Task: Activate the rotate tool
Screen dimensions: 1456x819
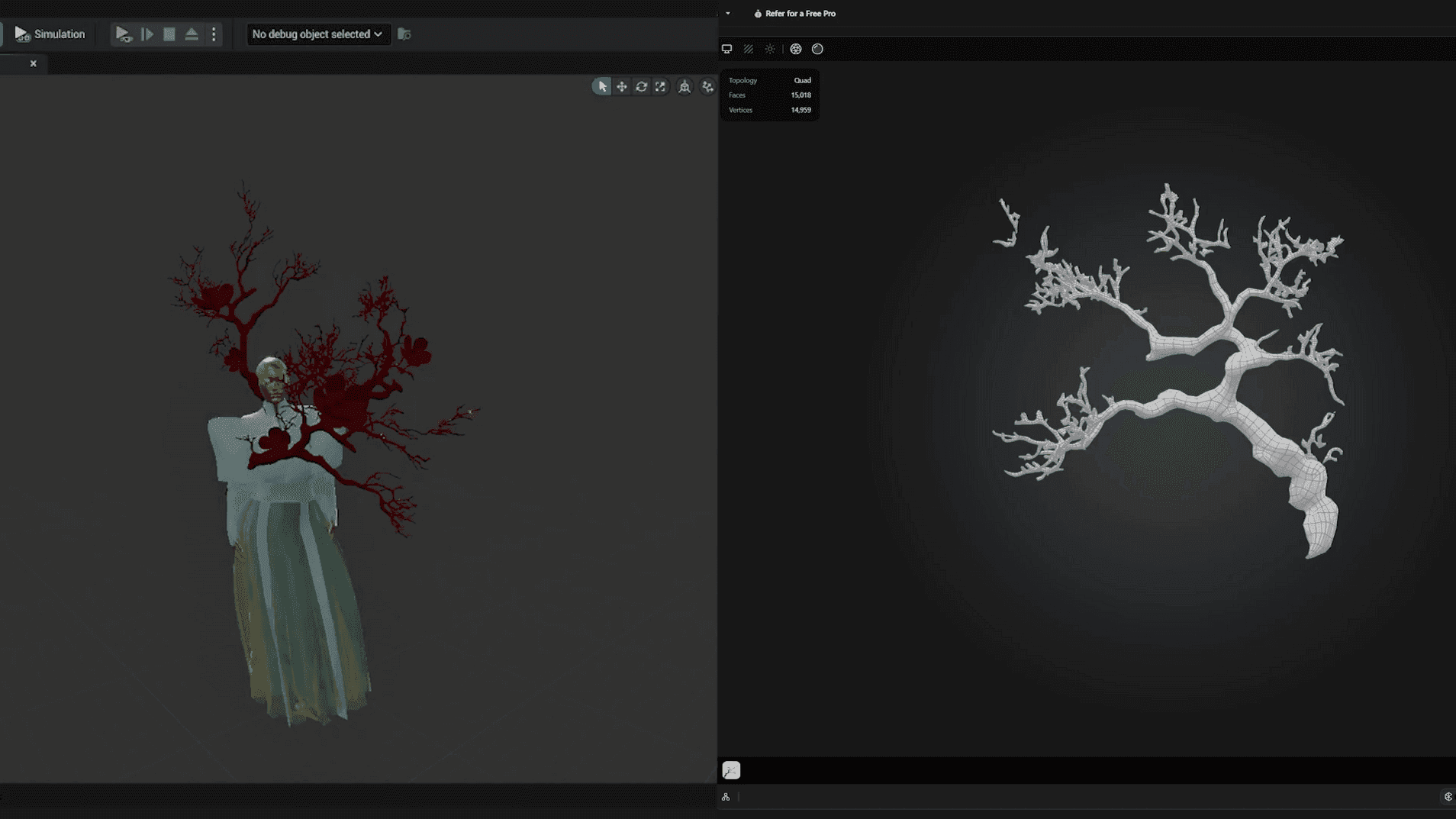Action: point(641,87)
